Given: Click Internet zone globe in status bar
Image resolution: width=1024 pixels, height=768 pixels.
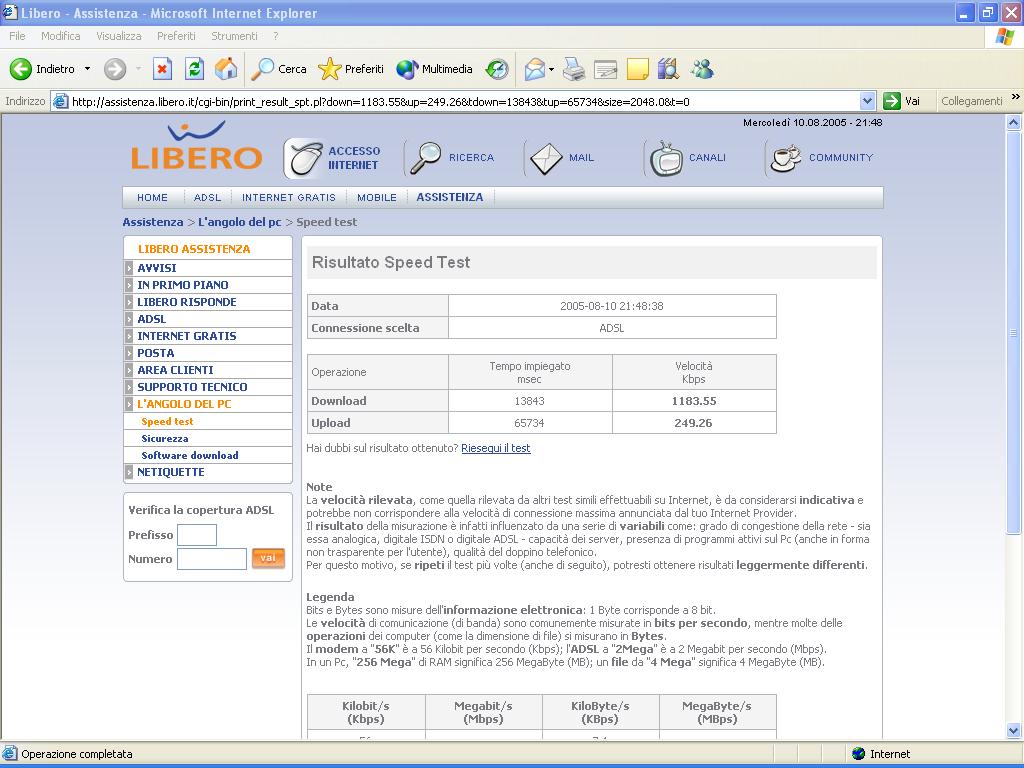Looking at the screenshot, I should (x=858, y=754).
